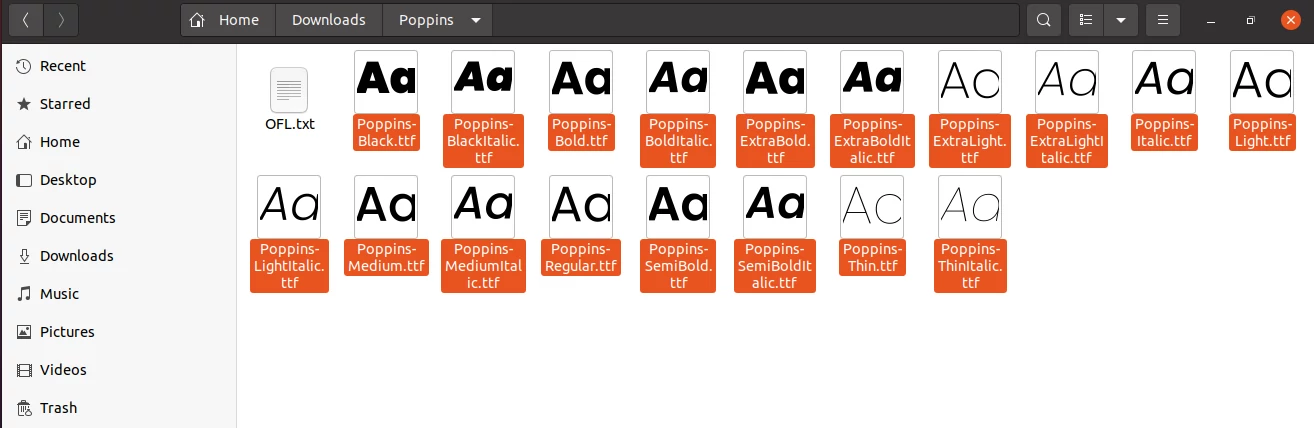
Task: Open Pictures in the sidebar
Action: point(118,332)
